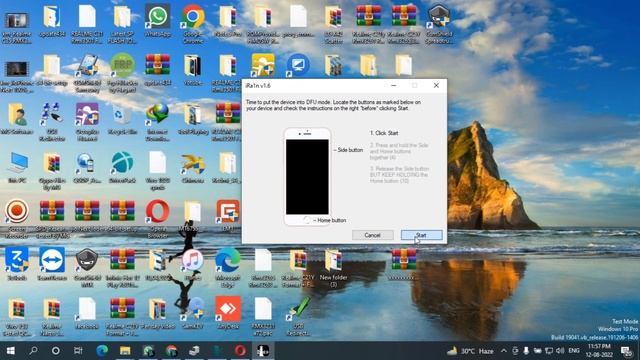Close the iRa1n v1.6 window
The width and height of the screenshot is (640, 360).
[x=436, y=85]
